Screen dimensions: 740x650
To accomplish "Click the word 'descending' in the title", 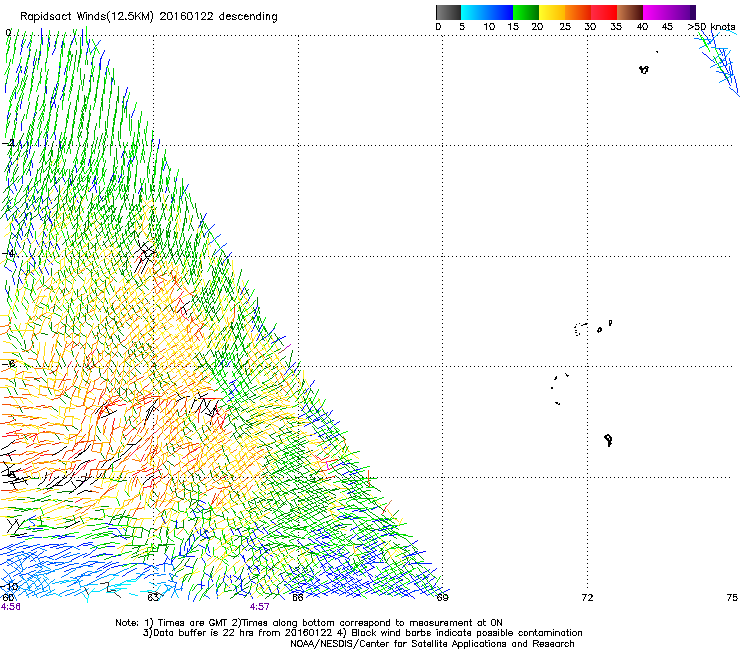I will pos(248,17).
